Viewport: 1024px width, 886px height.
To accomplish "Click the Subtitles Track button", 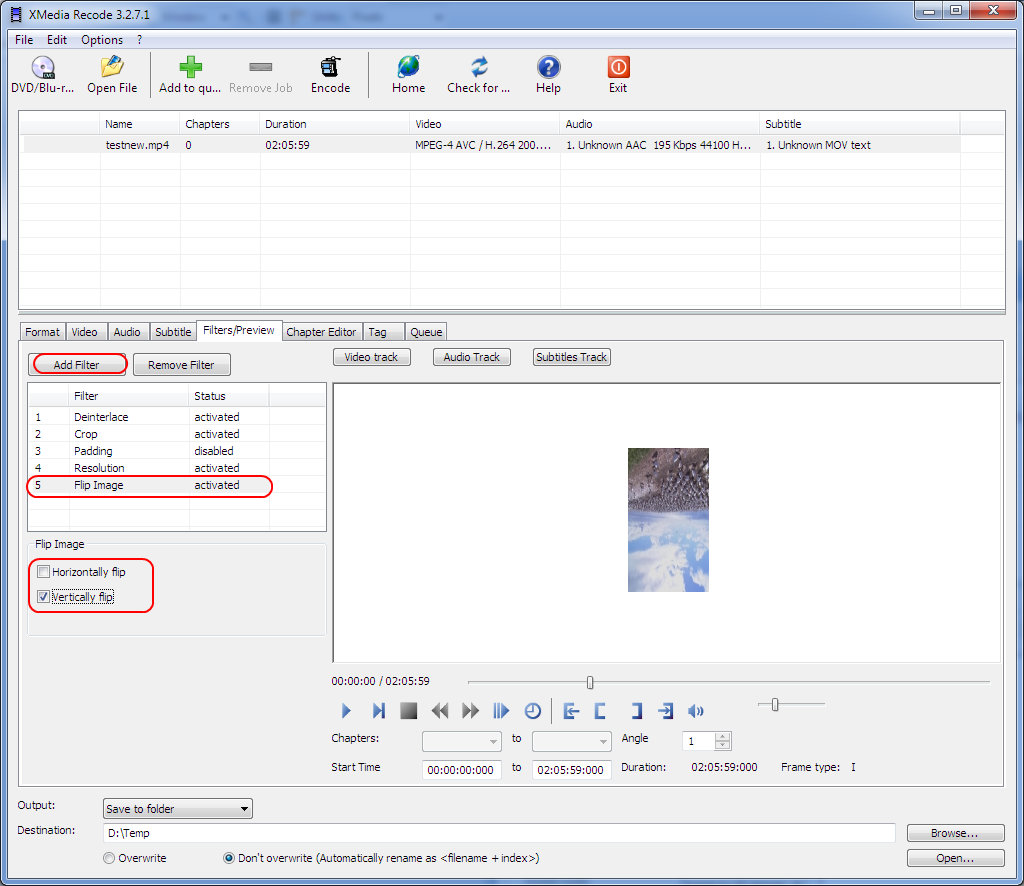I will pos(571,357).
